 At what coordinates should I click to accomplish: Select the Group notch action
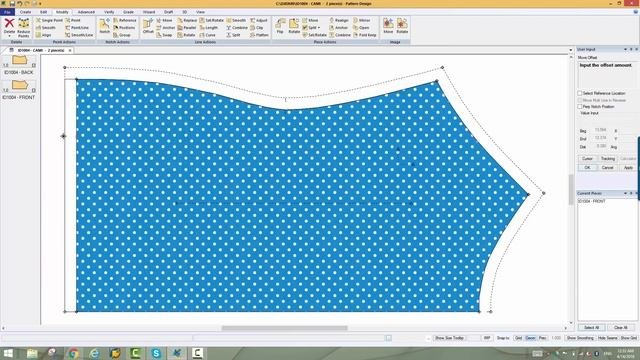(x=122, y=35)
